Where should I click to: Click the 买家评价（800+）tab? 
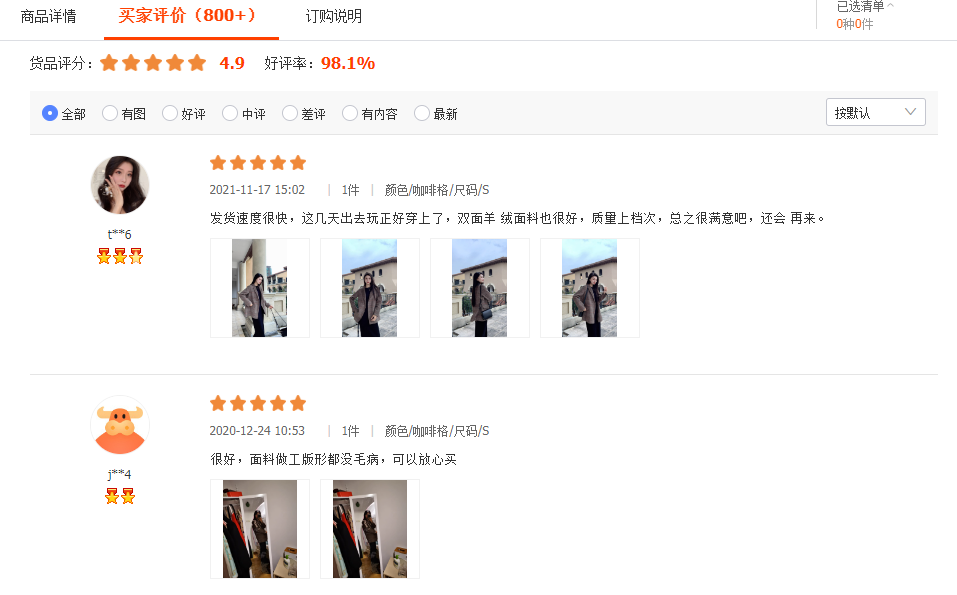(x=190, y=17)
